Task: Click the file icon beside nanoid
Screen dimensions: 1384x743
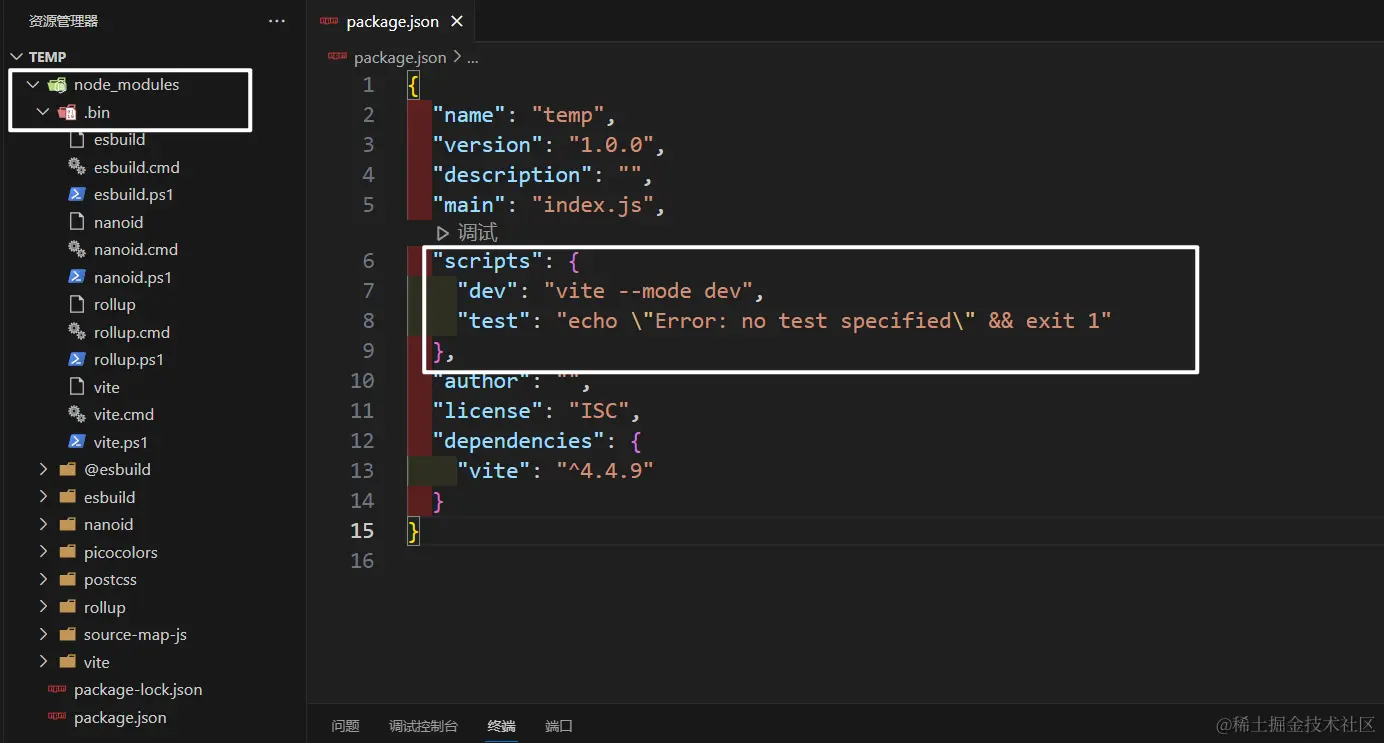Action: pos(77,222)
